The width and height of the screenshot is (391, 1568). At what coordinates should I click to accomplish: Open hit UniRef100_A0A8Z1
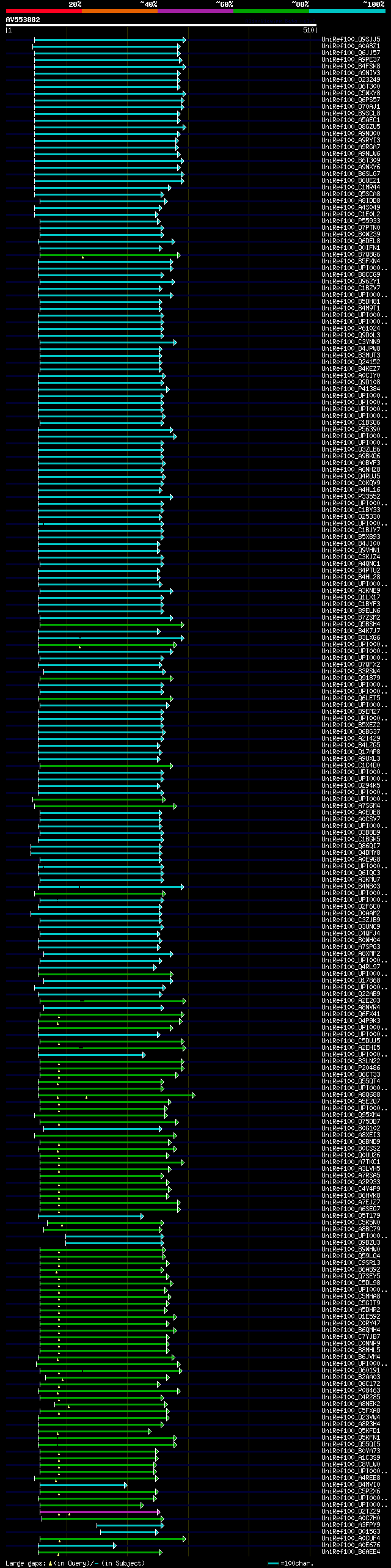tap(351, 46)
